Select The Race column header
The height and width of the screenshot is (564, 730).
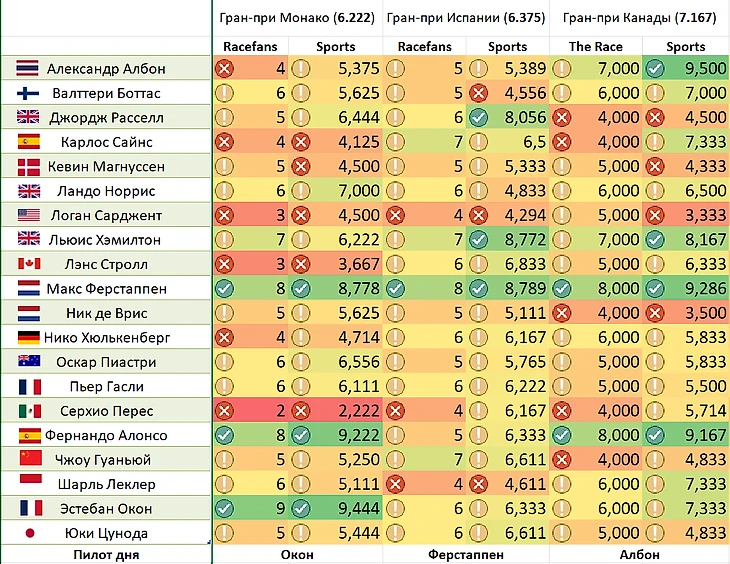[x=595, y=47]
